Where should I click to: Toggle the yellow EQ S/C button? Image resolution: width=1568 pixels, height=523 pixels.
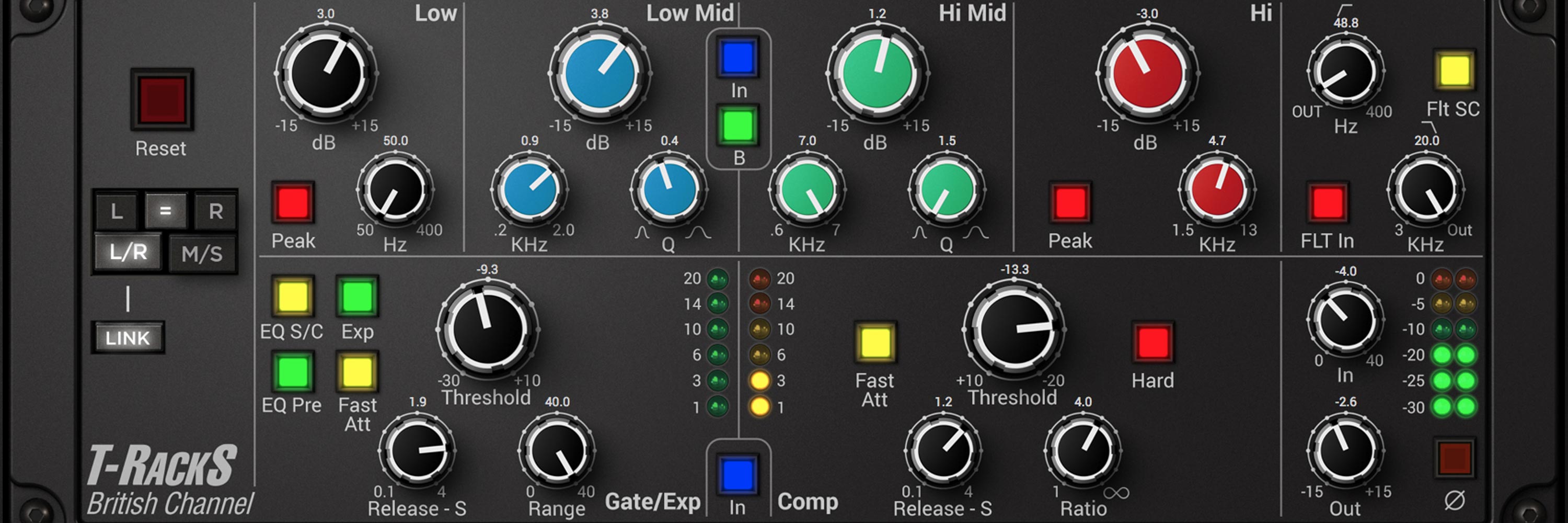tap(293, 297)
